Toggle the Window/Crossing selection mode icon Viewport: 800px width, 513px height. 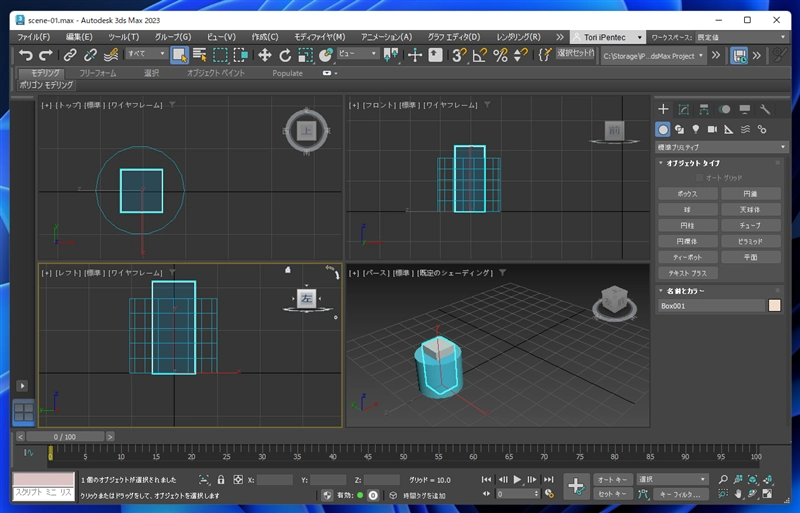point(240,55)
